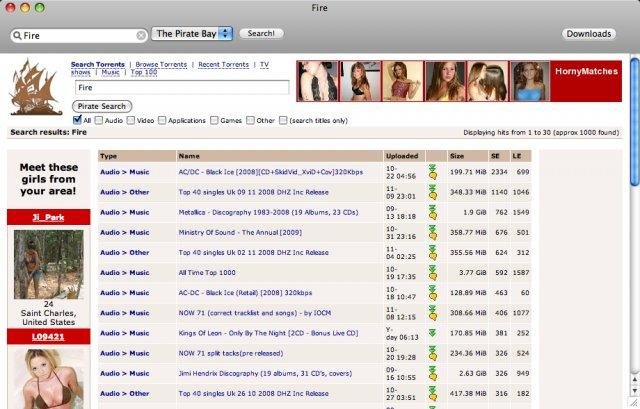The height and width of the screenshot is (409, 640).
Task: Click the scrollbar down arrow
Action: [x=634, y=390]
